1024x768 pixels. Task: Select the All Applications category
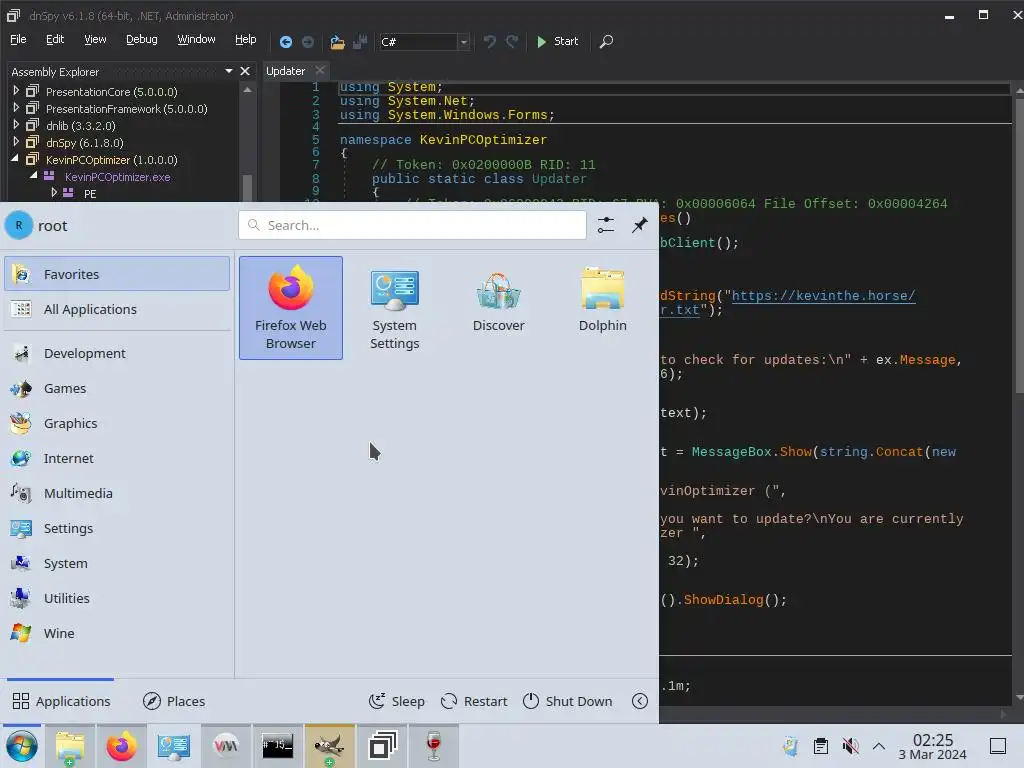point(117,309)
